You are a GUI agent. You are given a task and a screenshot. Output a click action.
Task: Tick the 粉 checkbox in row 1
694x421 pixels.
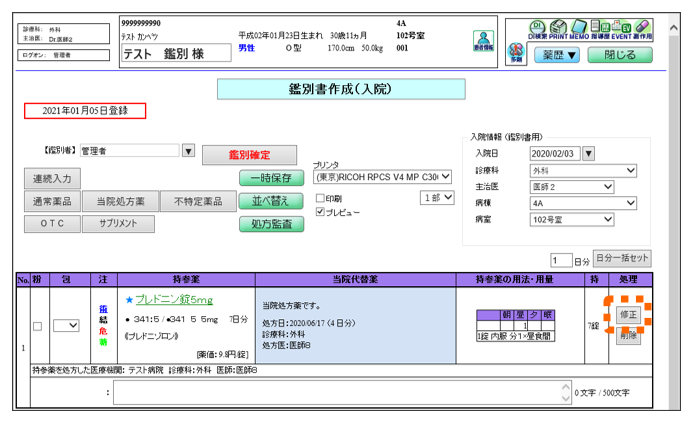pyautogui.click(x=37, y=326)
